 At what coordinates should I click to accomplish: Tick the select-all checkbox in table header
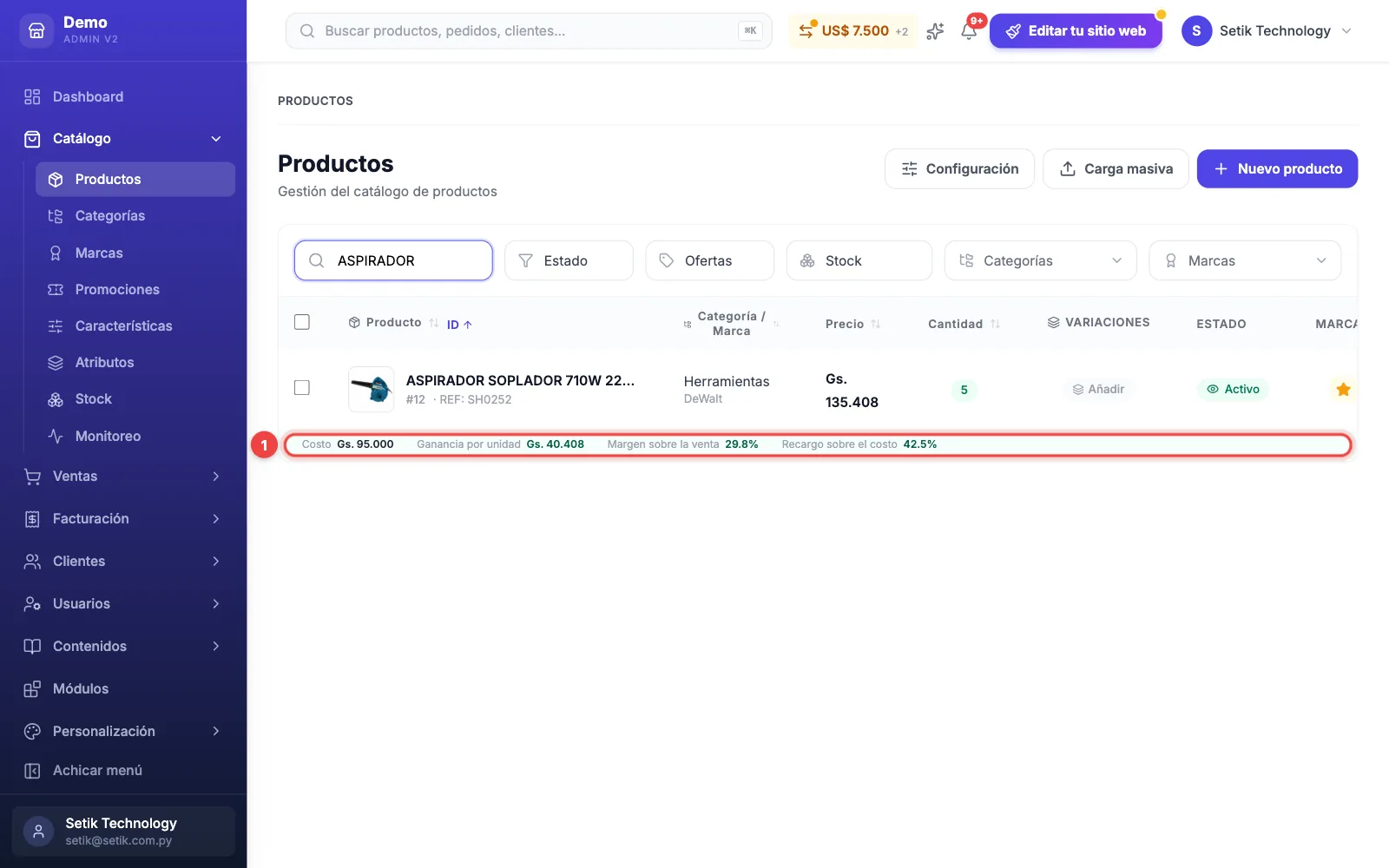coord(302,322)
